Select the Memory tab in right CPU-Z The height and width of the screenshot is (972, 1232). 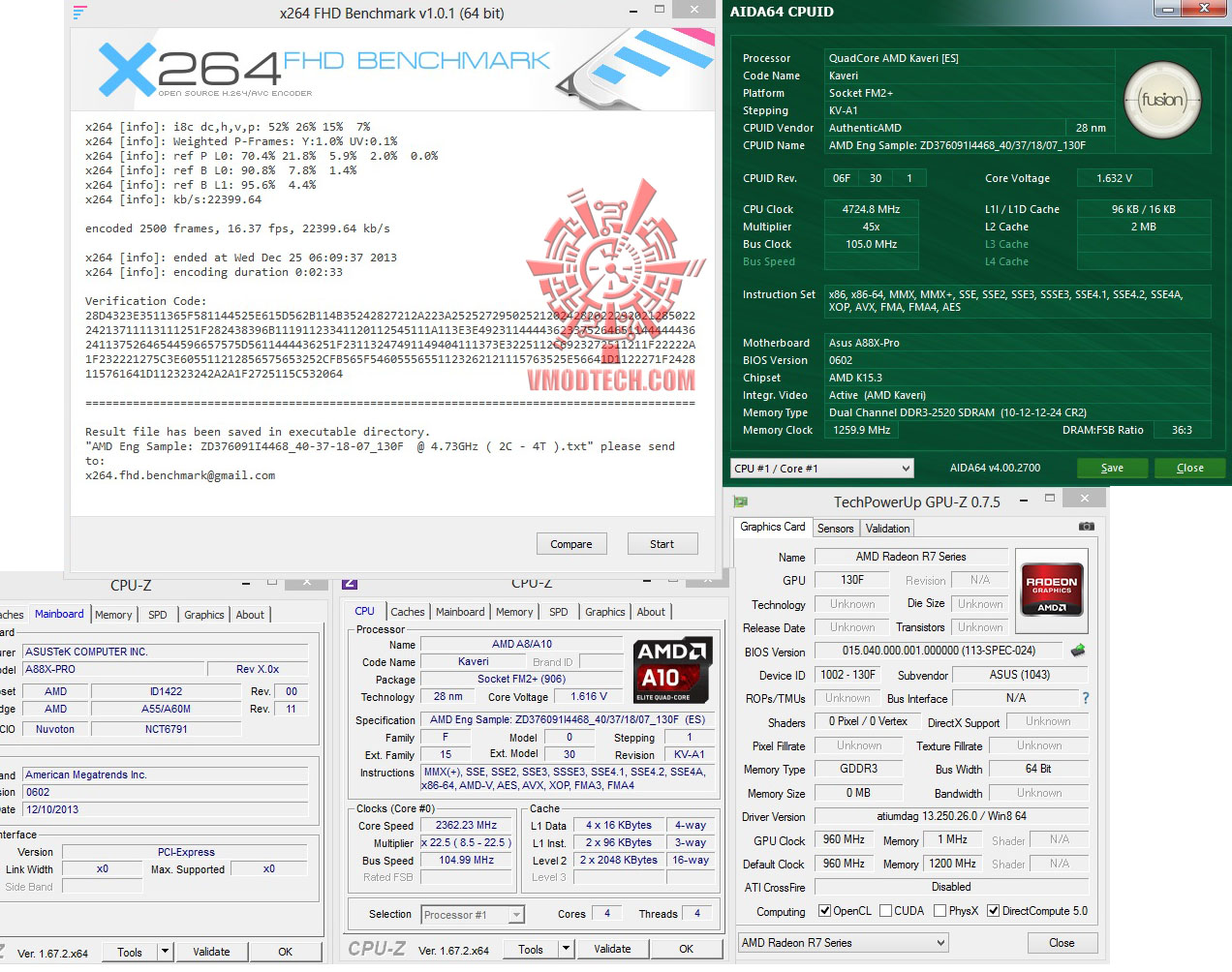pyautogui.click(x=514, y=612)
